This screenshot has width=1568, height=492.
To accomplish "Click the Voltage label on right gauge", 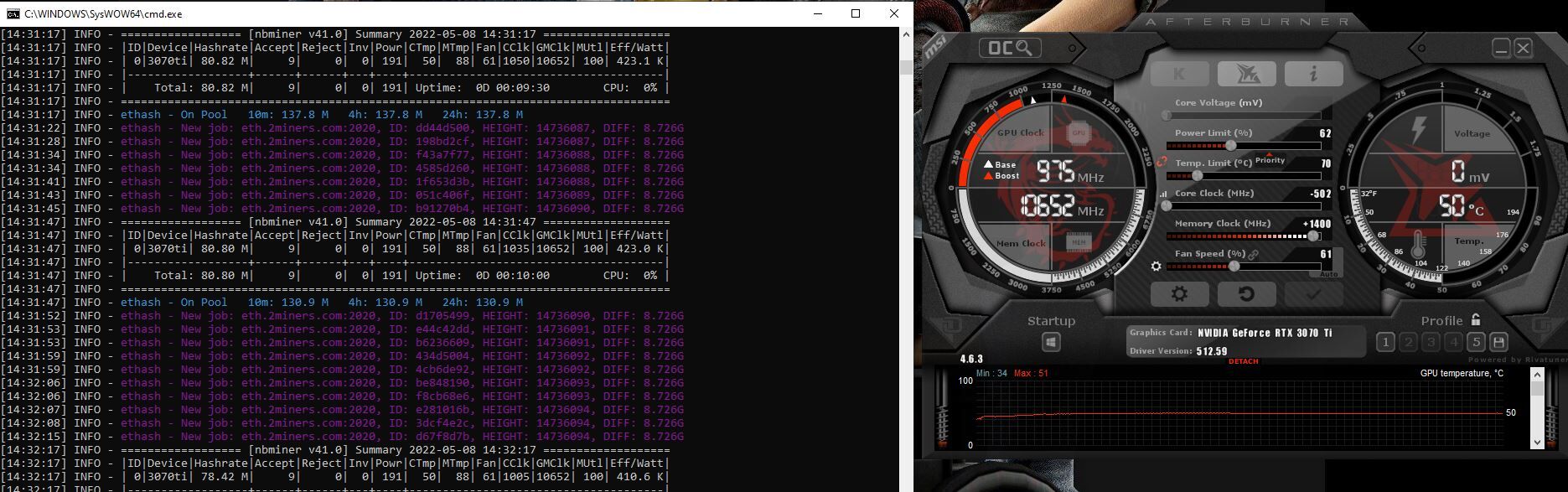I will point(1472,133).
